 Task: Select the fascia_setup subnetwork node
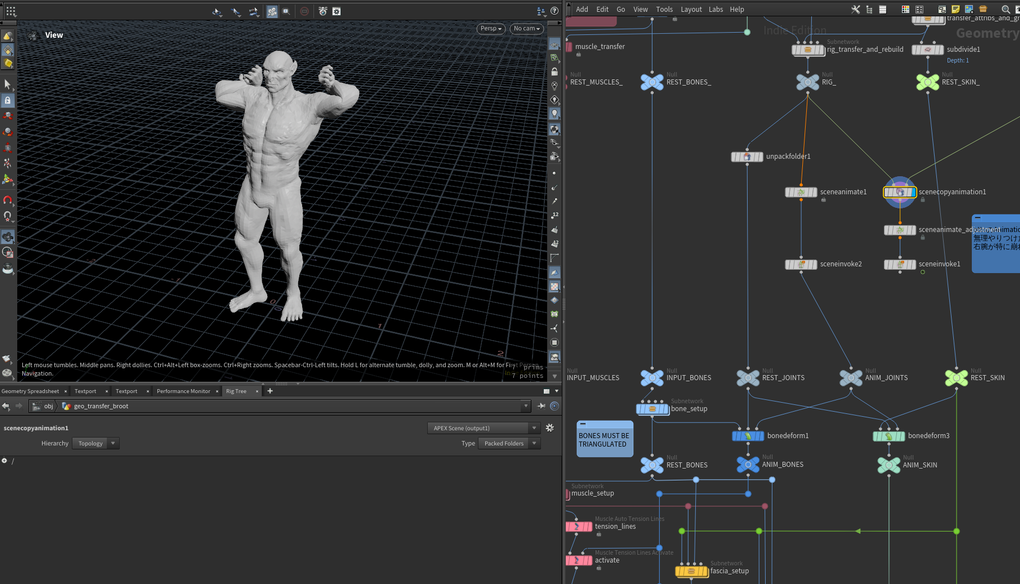691,571
